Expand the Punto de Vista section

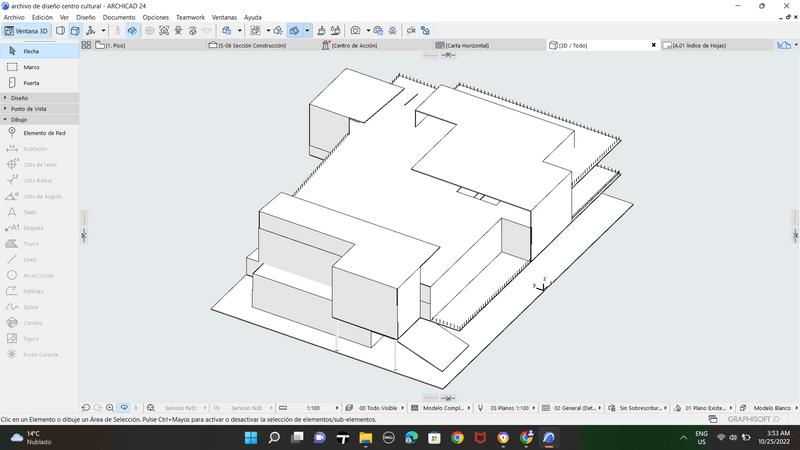click(x=28, y=109)
